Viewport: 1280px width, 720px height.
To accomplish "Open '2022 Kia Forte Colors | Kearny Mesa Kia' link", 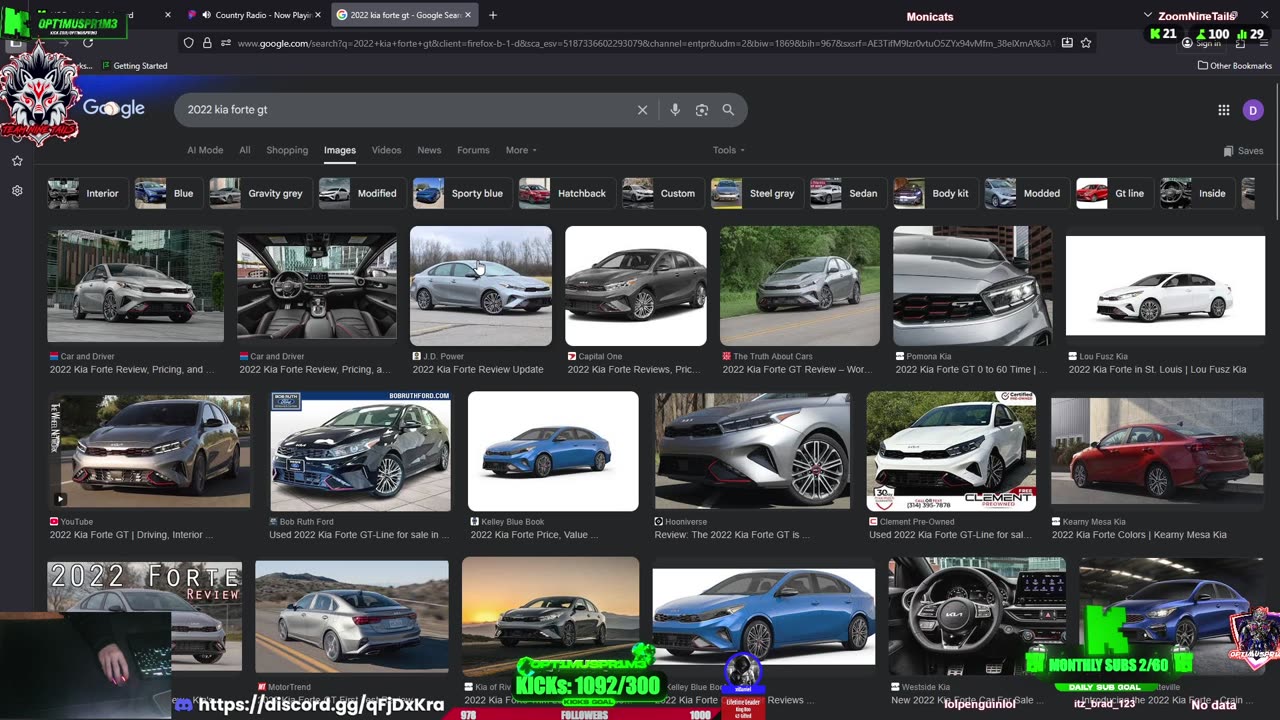I will pyautogui.click(x=1139, y=535).
